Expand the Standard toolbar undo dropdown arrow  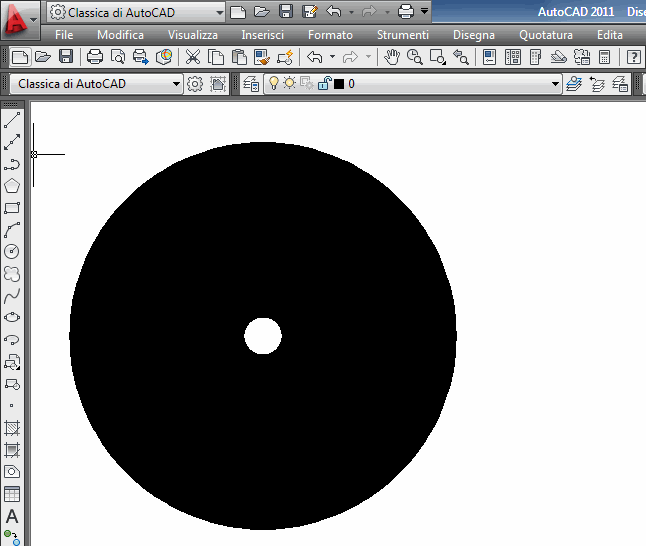point(332,57)
